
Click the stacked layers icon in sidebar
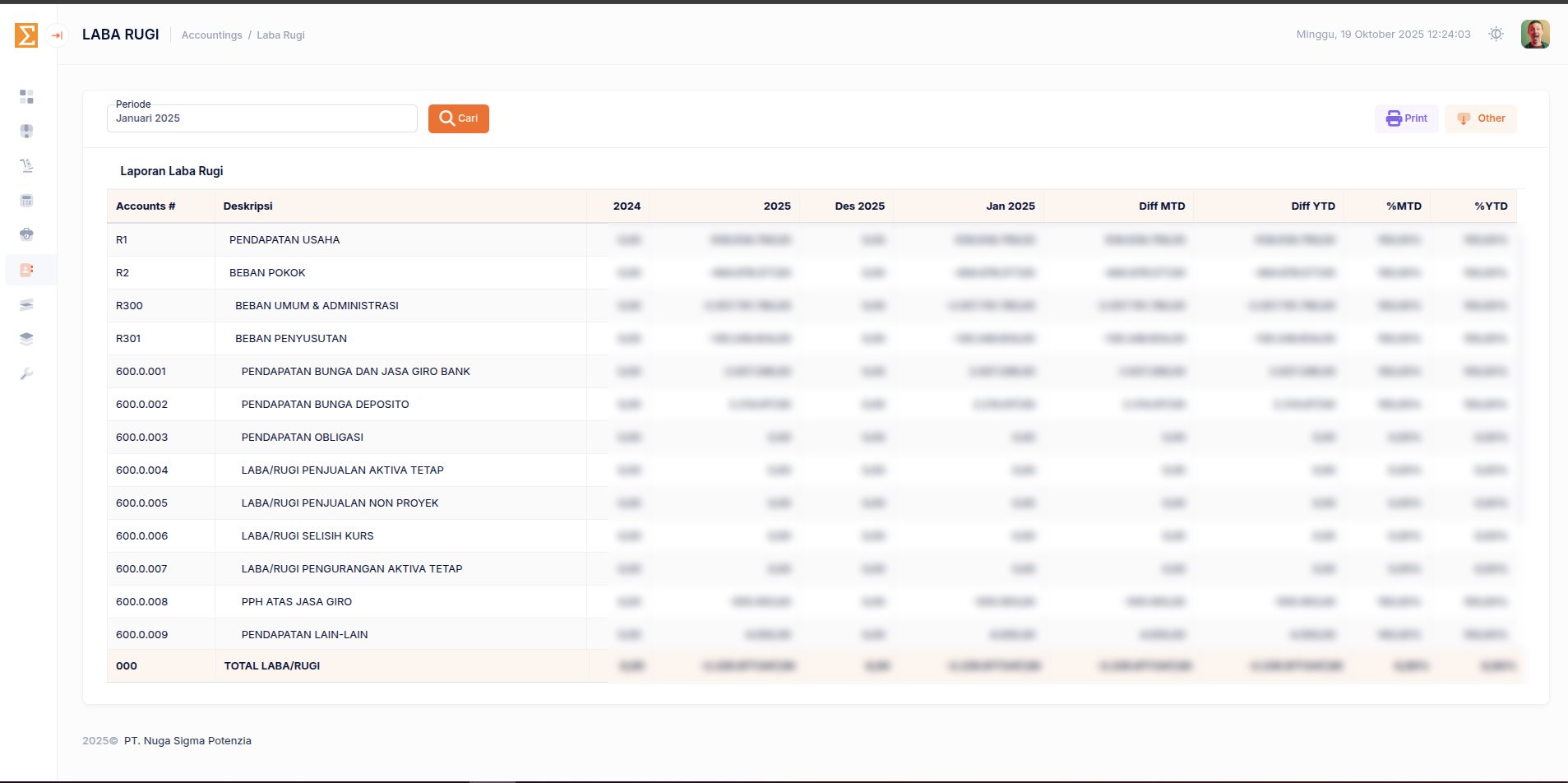pos(26,339)
